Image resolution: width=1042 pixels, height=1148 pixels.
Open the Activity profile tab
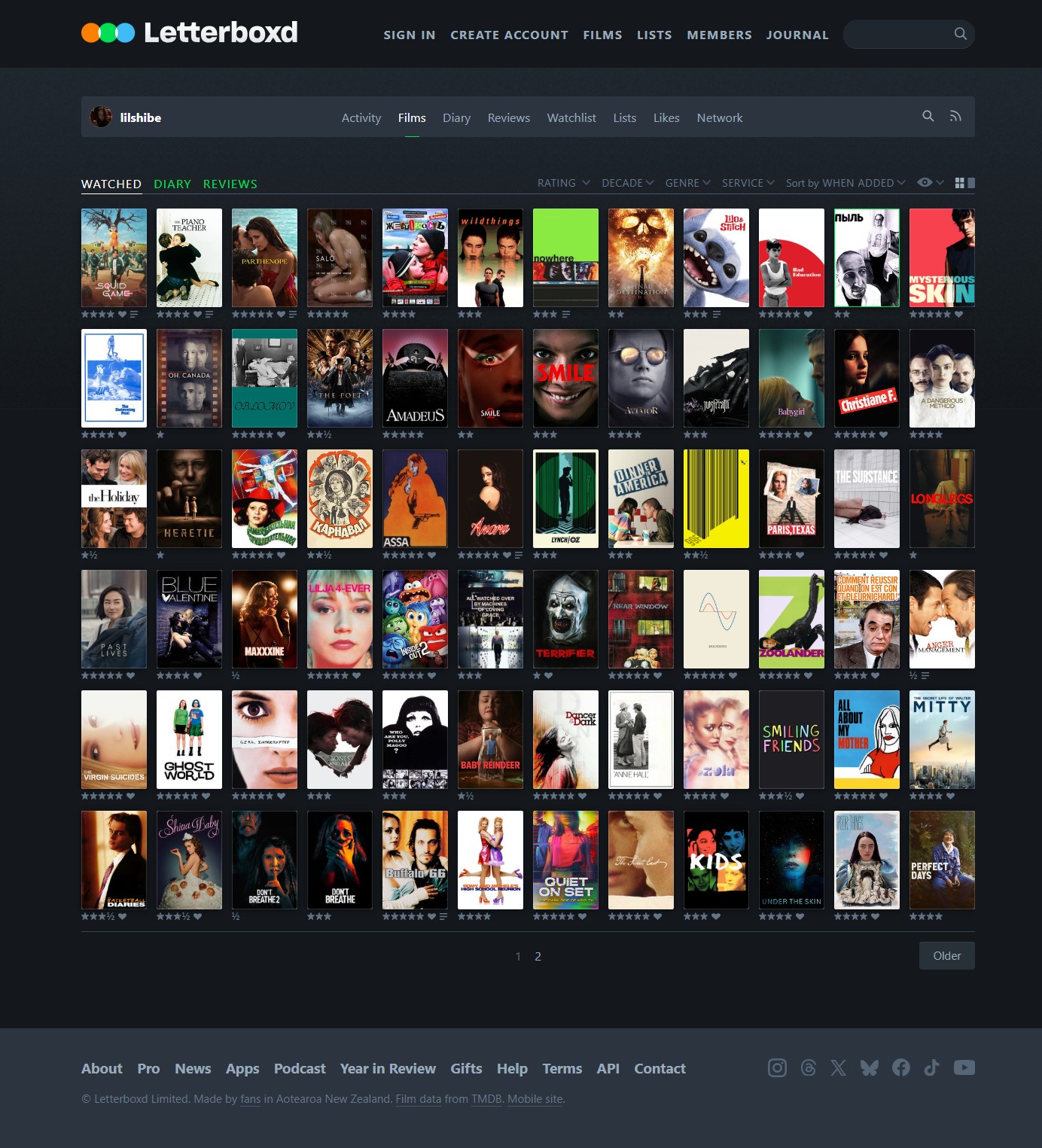(x=361, y=117)
